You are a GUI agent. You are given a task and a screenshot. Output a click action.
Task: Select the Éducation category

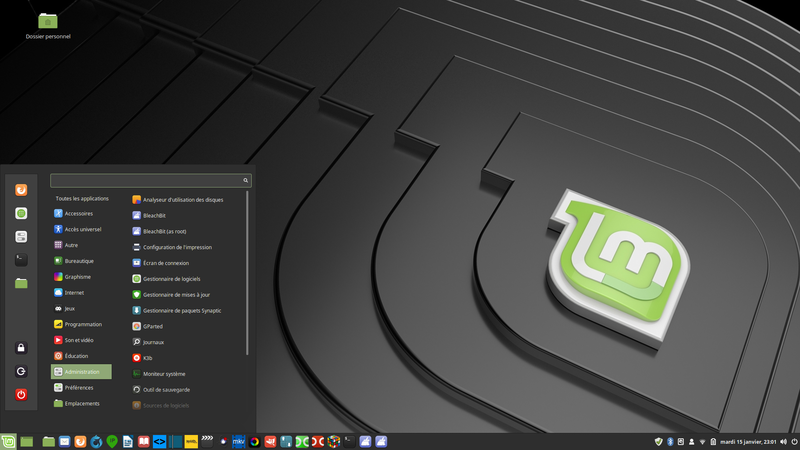point(82,356)
